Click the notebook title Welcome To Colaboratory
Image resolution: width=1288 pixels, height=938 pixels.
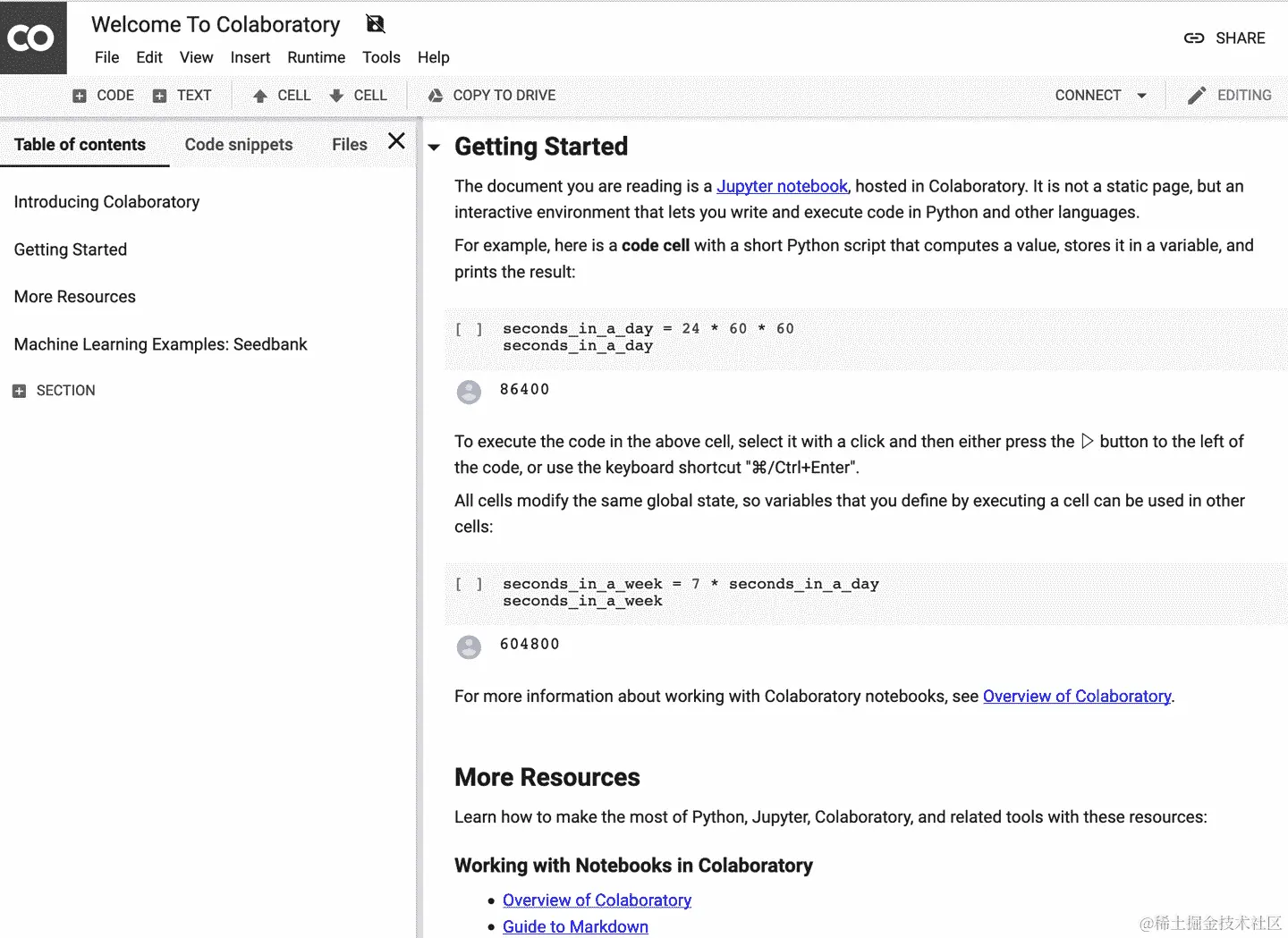(x=216, y=24)
